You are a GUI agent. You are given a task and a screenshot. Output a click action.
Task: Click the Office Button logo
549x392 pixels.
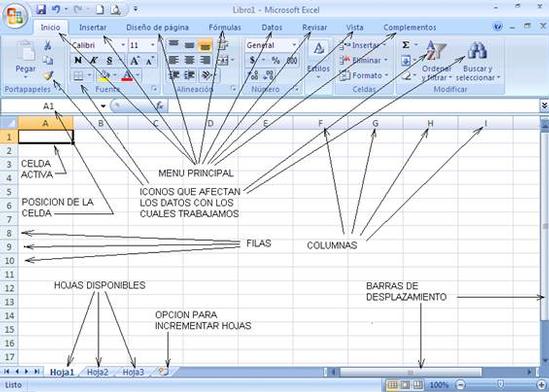click(15, 16)
